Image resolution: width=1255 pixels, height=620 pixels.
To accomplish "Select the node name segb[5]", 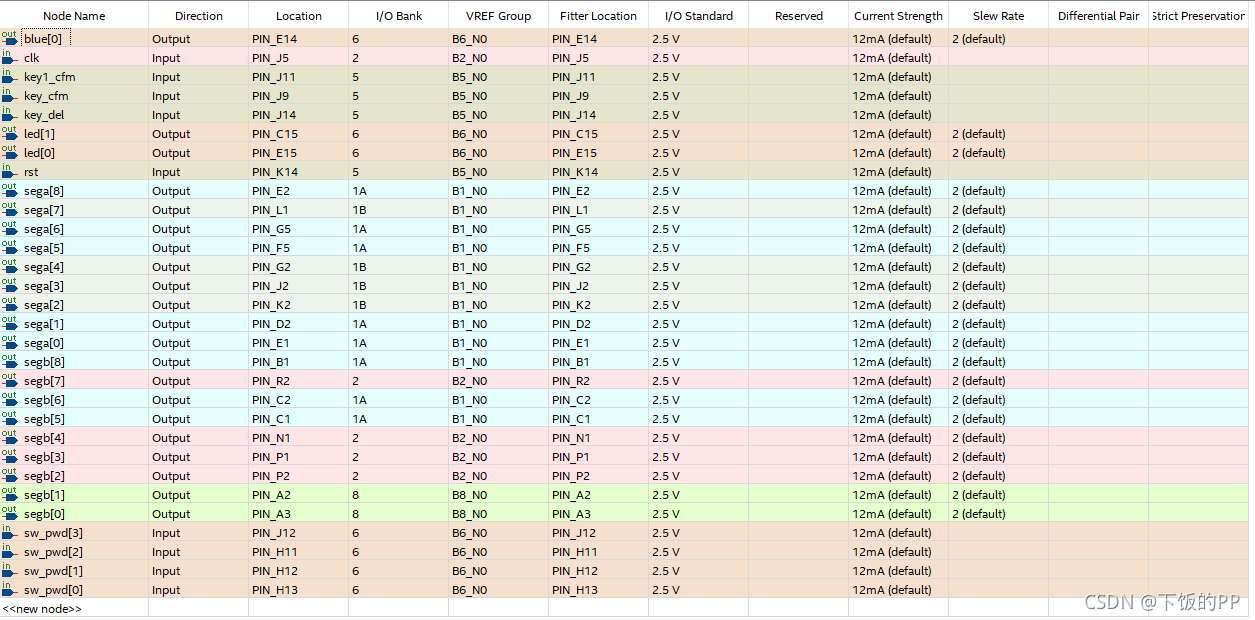I will 44,419.
